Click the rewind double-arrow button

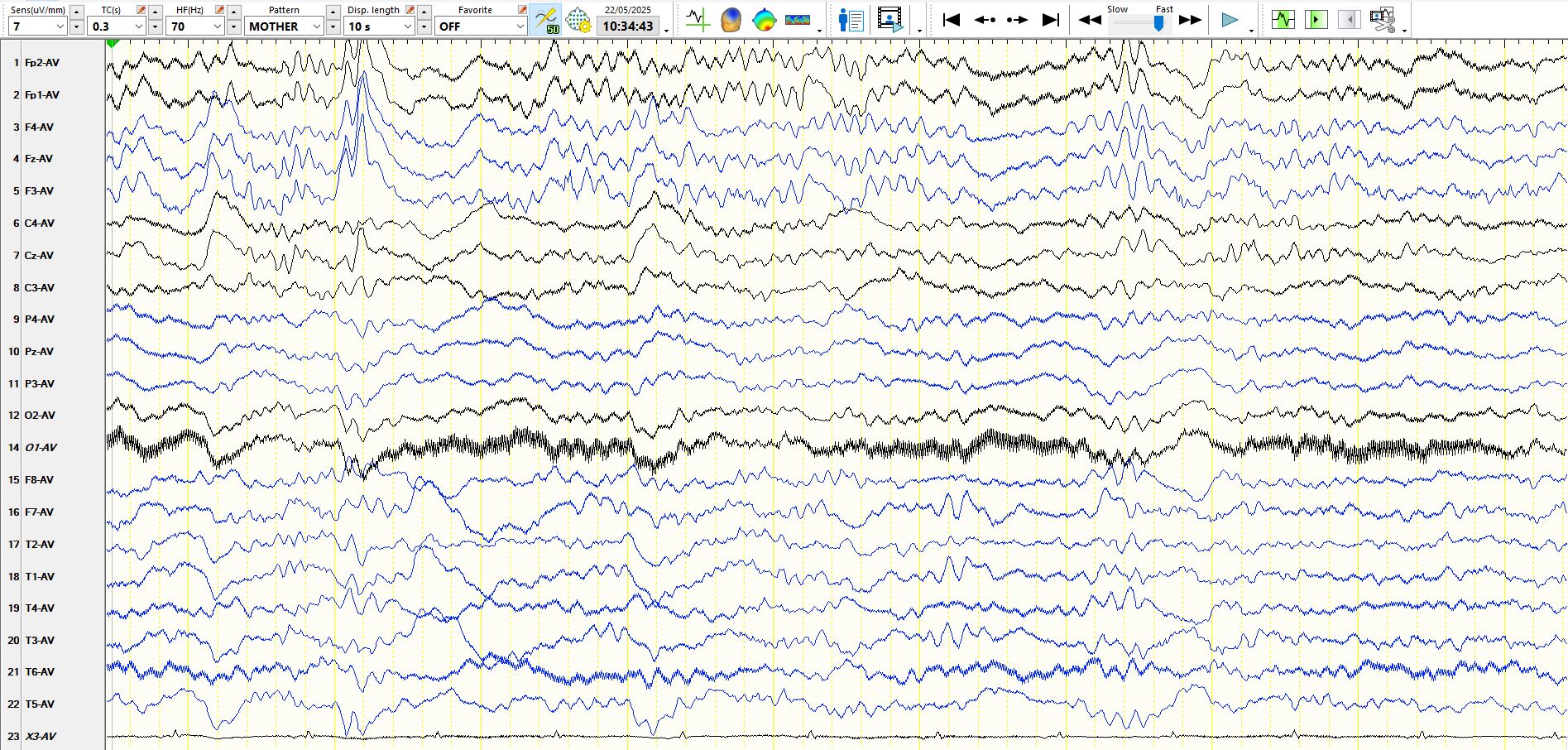pos(1090,20)
